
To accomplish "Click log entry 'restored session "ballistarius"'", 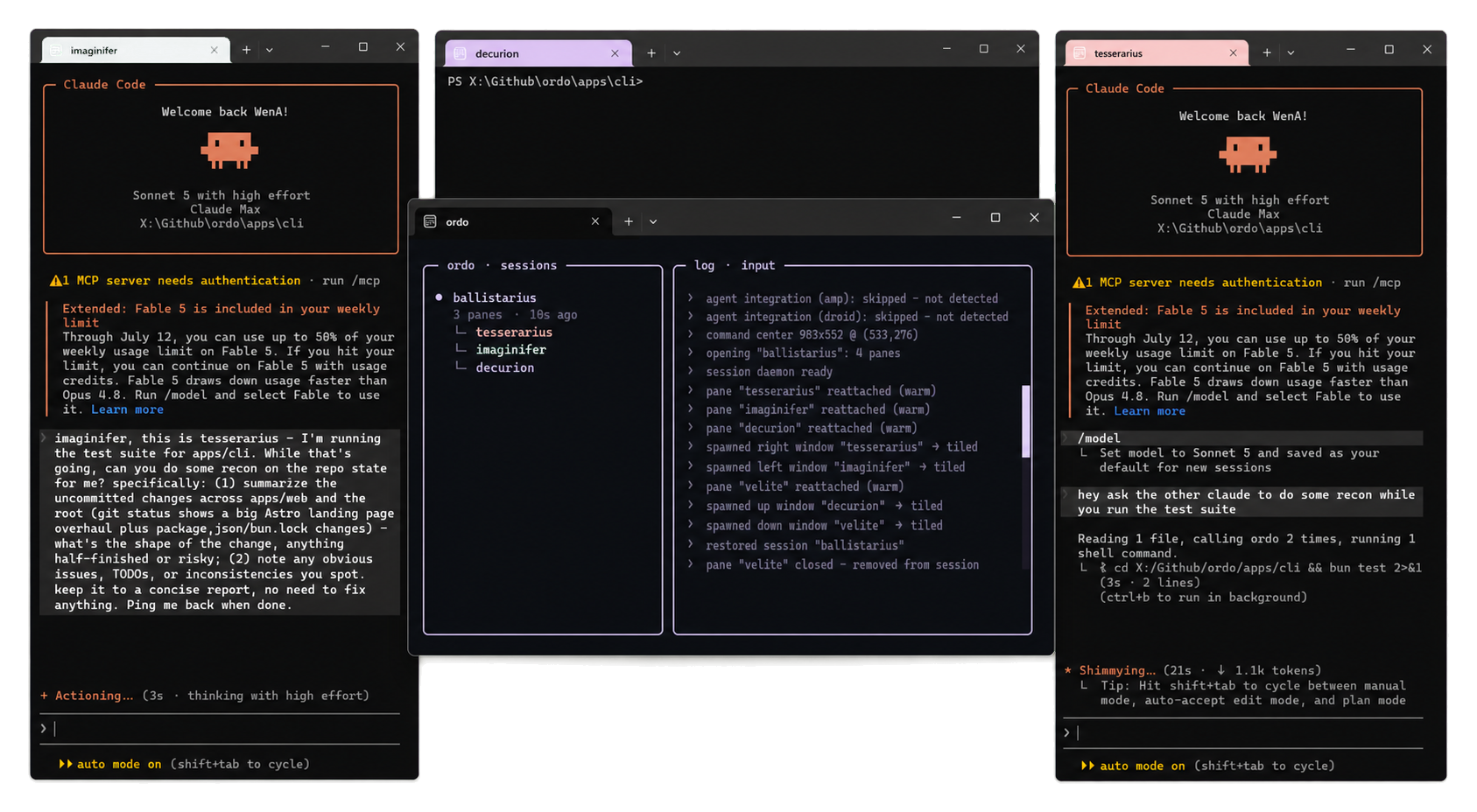I will pyautogui.click(x=805, y=545).
